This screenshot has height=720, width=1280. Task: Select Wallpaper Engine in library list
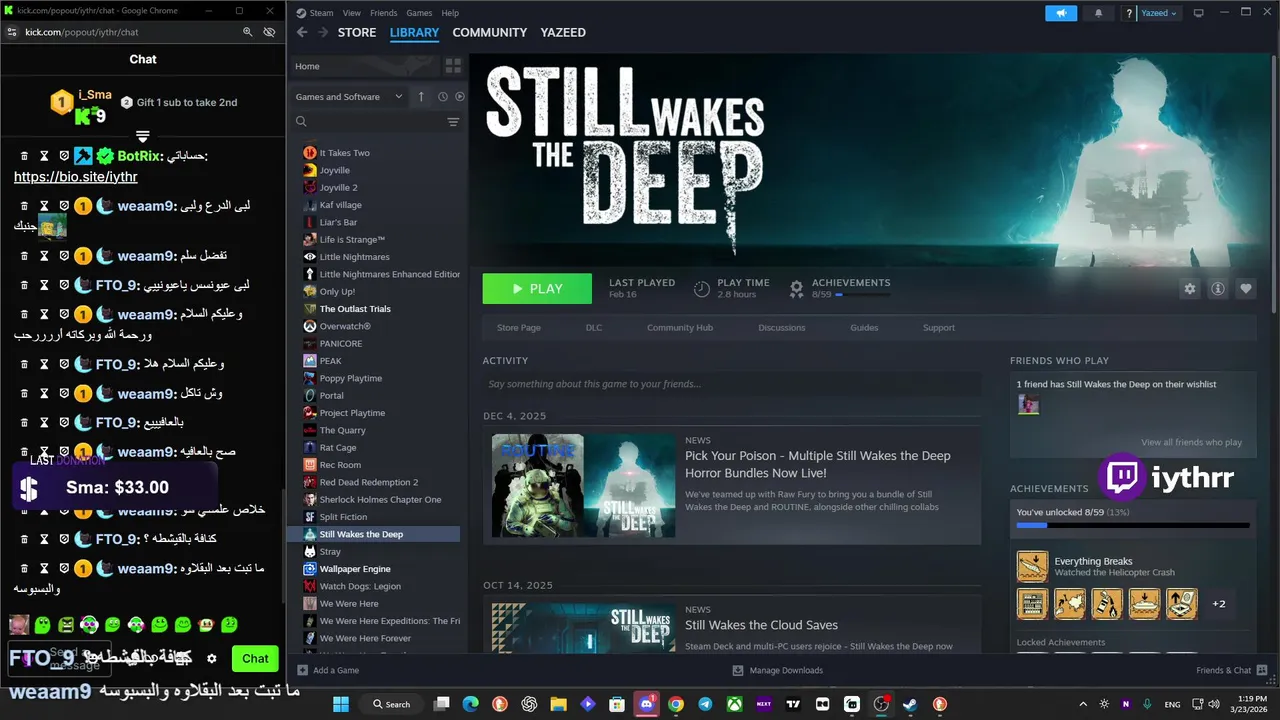tap(355, 569)
